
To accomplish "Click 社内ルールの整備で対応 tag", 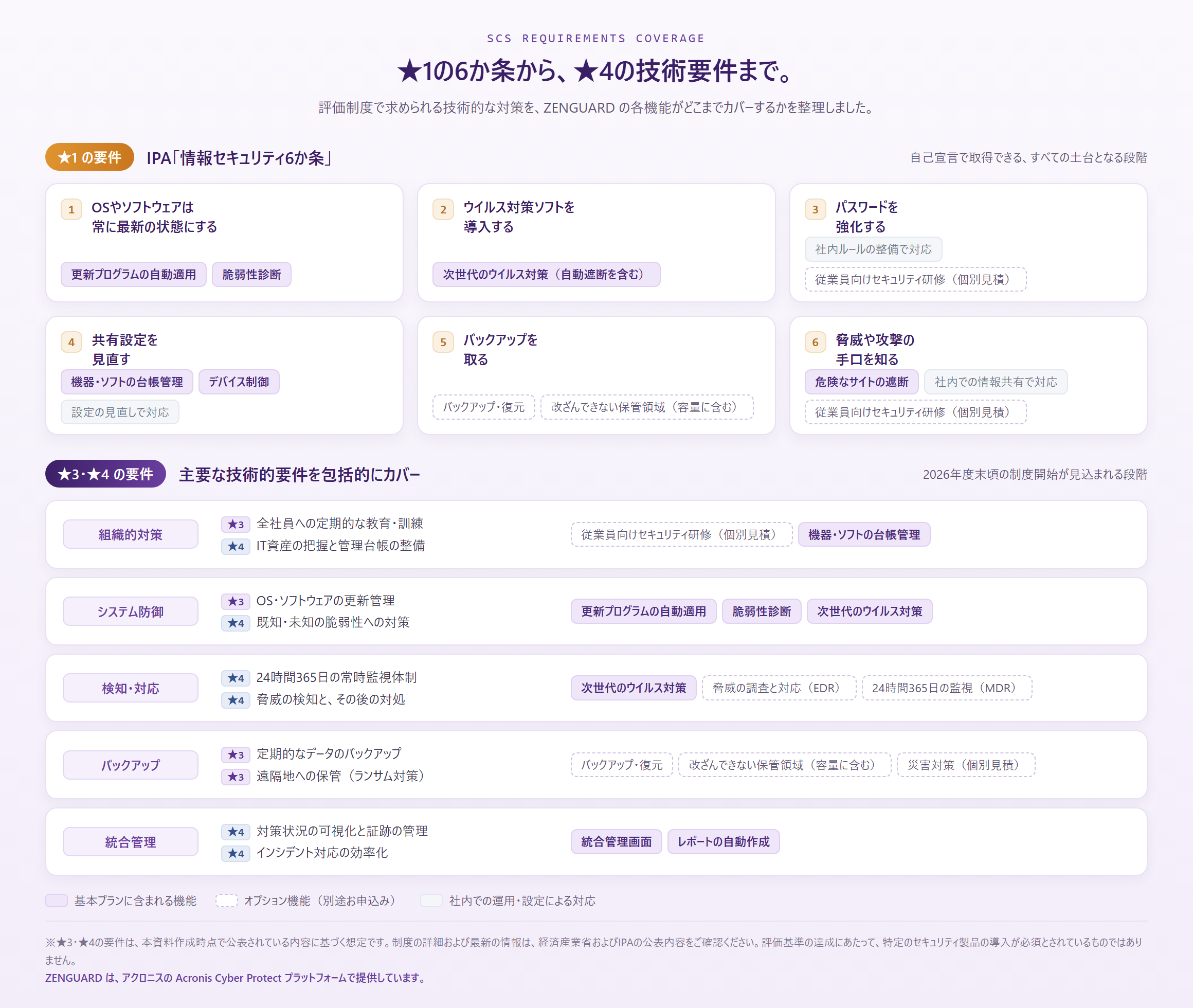I will (x=873, y=249).
